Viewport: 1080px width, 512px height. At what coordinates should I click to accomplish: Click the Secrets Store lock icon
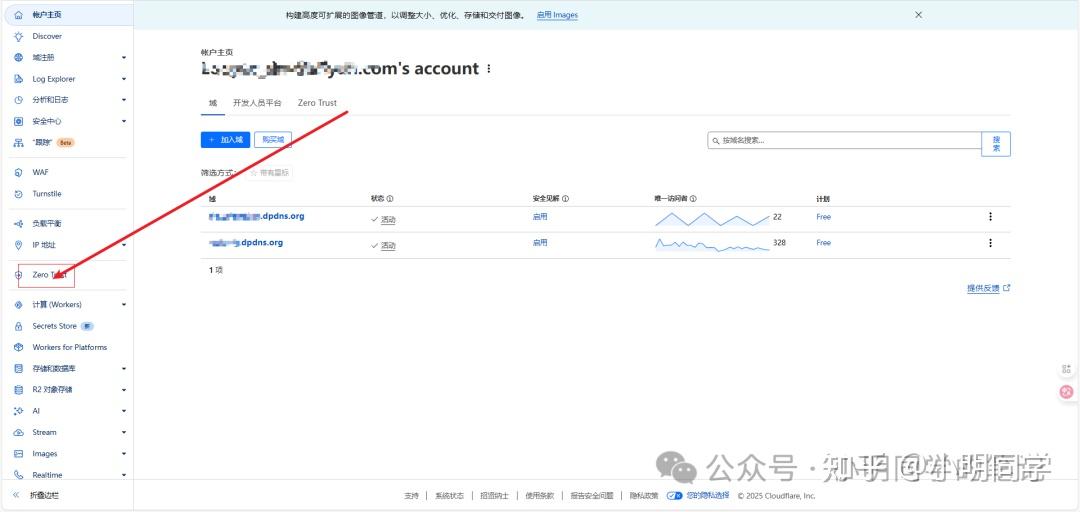click(19, 326)
